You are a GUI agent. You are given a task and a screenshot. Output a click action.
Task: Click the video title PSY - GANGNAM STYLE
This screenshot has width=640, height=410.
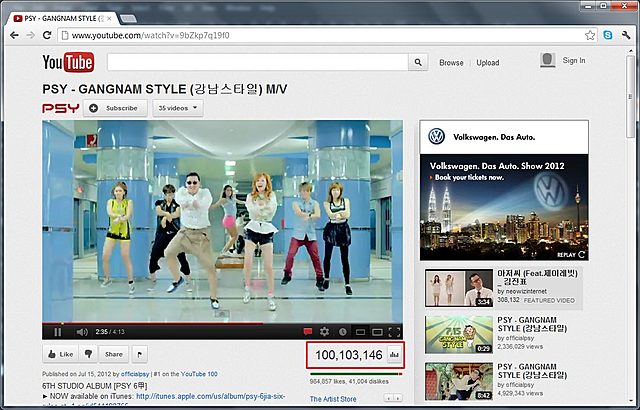[x=165, y=89]
